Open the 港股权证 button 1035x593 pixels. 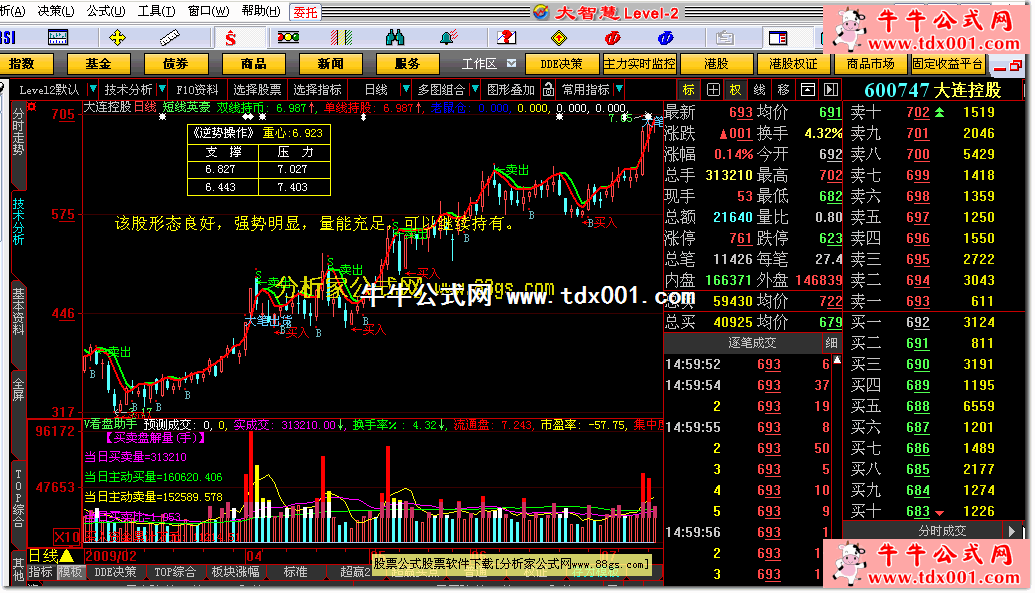[793, 63]
